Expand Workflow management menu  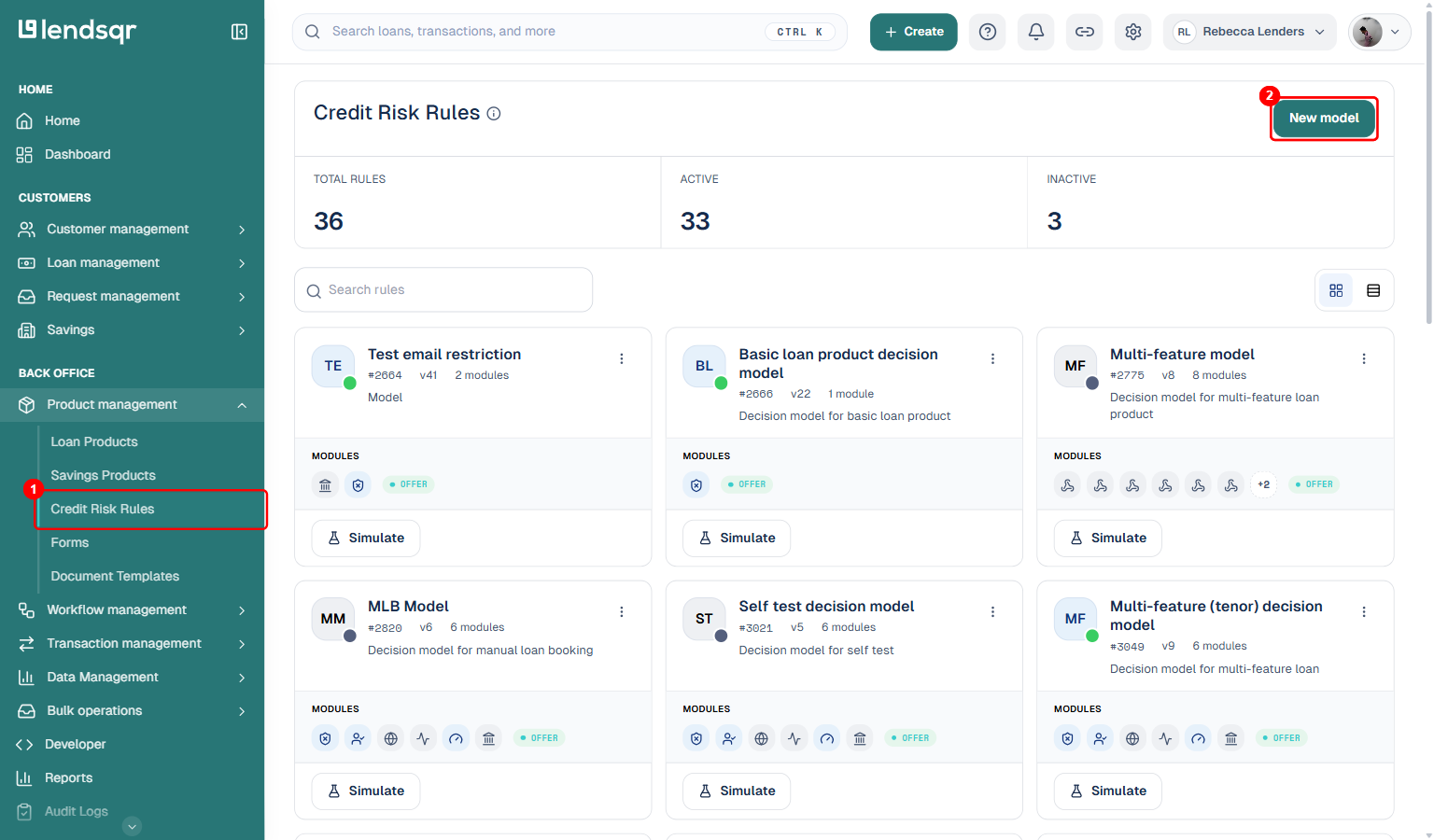pyautogui.click(x=132, y=610)
